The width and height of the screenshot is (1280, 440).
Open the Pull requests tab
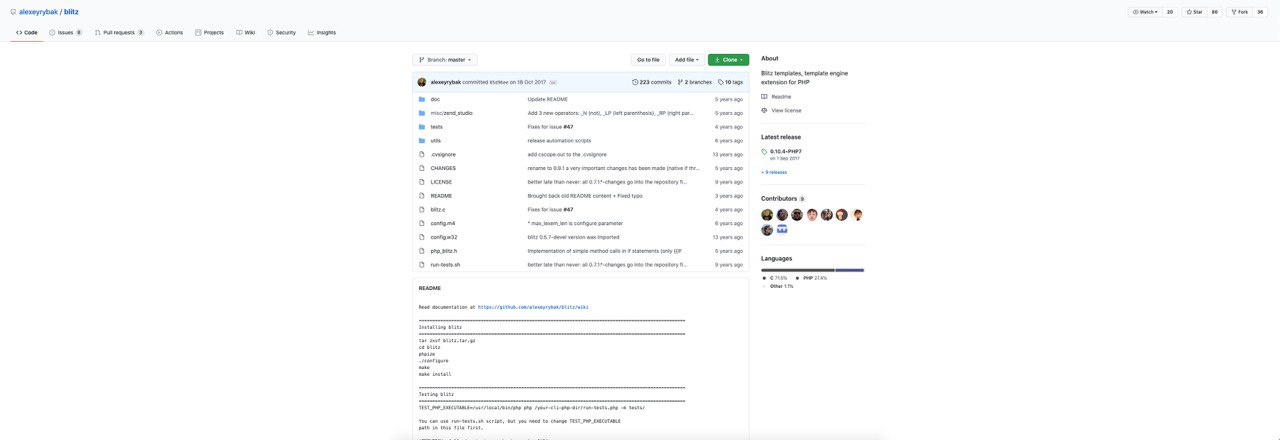pos(119,32)
